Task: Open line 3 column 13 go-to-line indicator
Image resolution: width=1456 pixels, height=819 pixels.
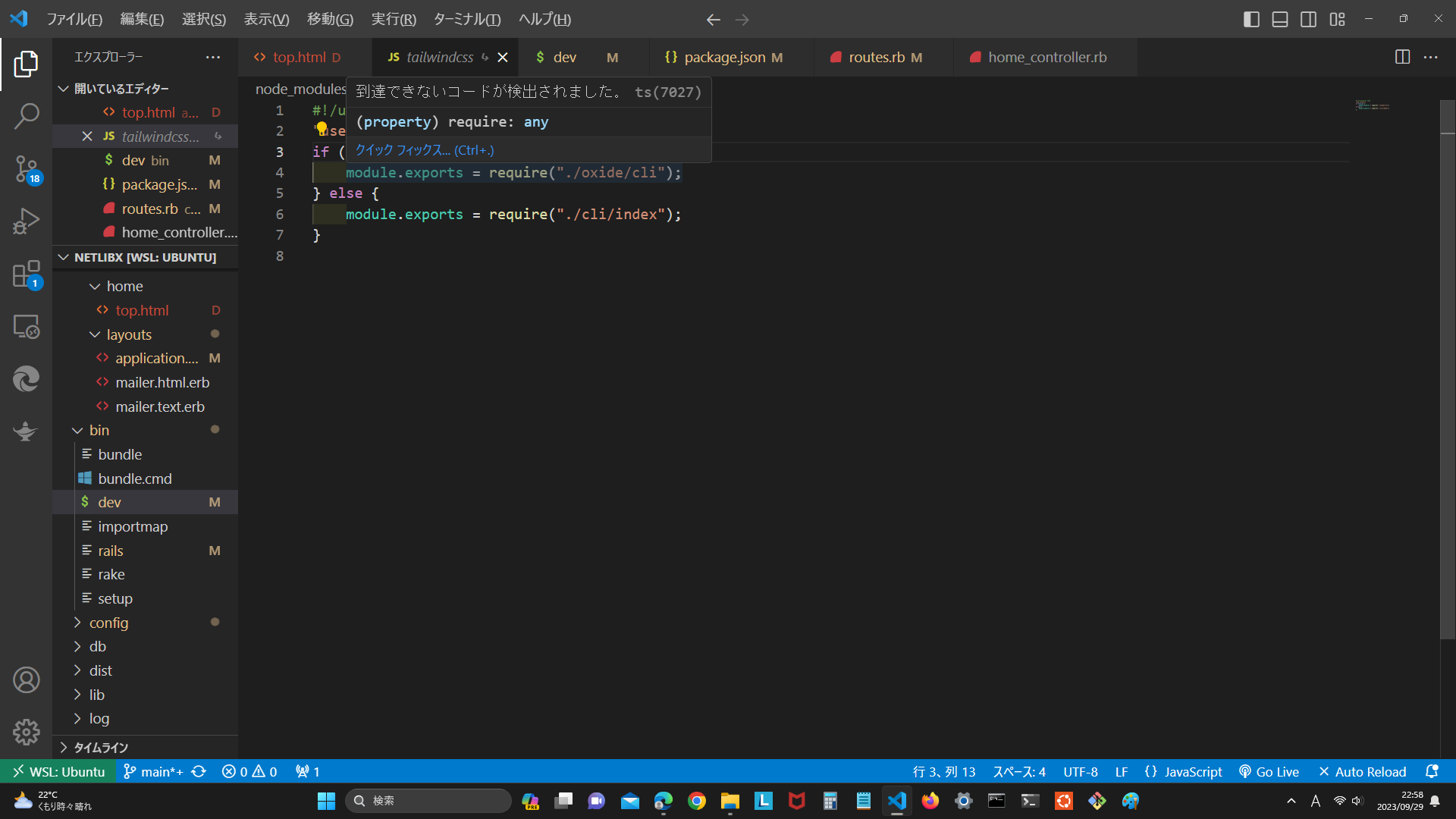Action: point(943,771)
